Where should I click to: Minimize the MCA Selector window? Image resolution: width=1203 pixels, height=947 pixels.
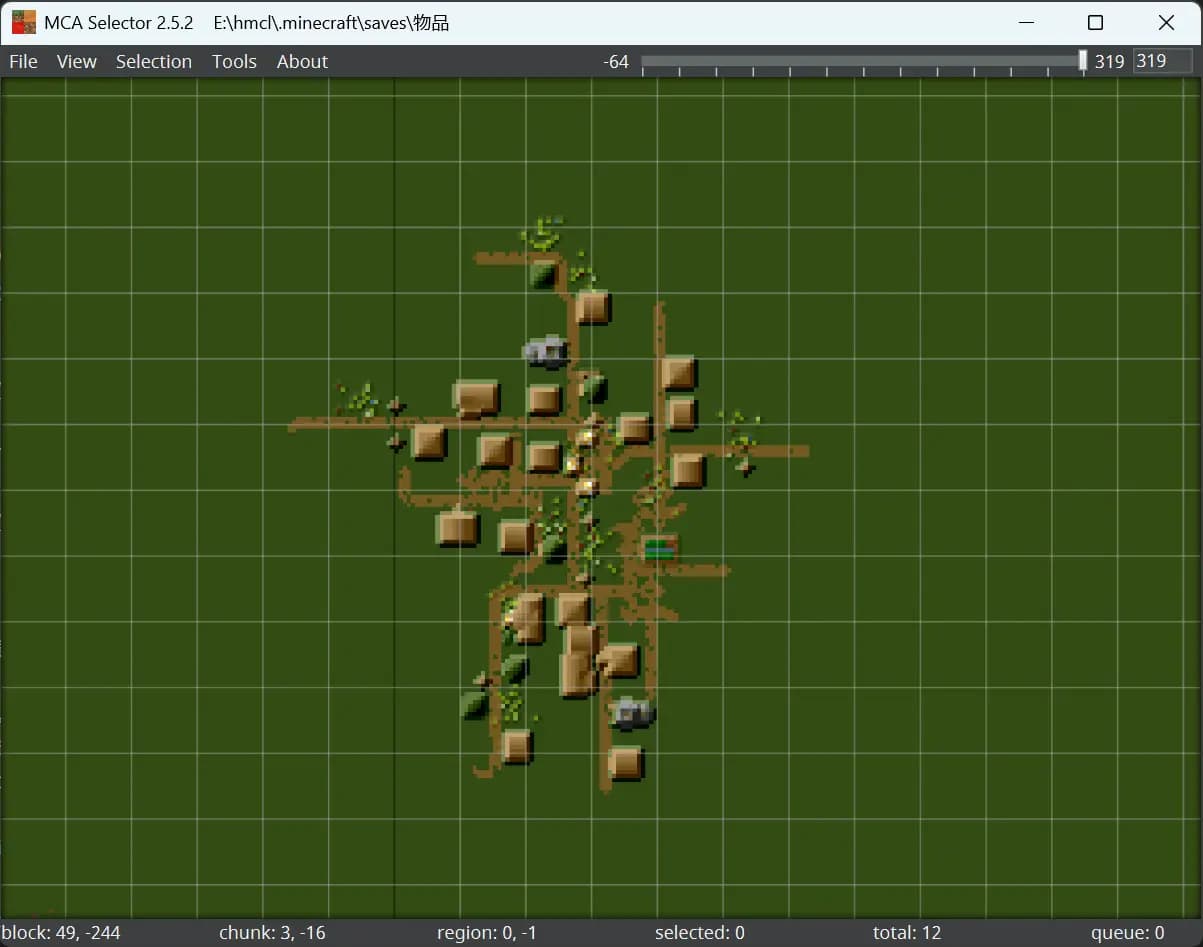click(1025, 22)
